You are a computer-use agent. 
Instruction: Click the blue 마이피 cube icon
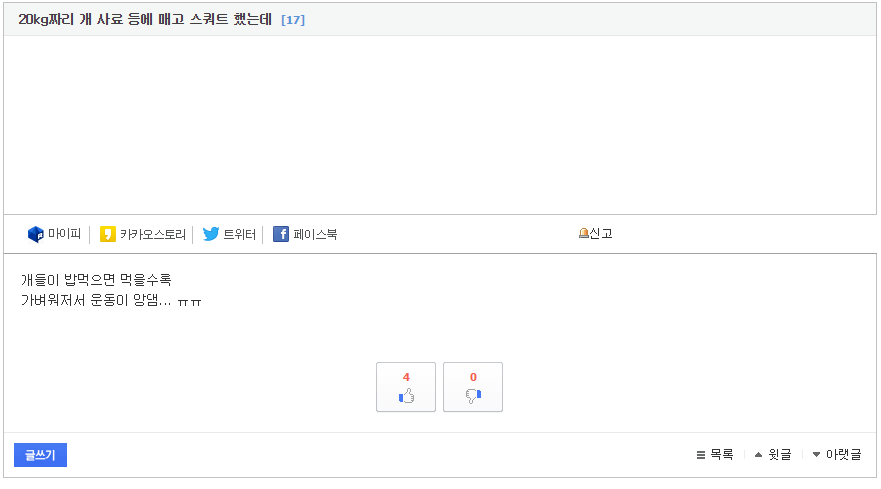coord(35,234)
